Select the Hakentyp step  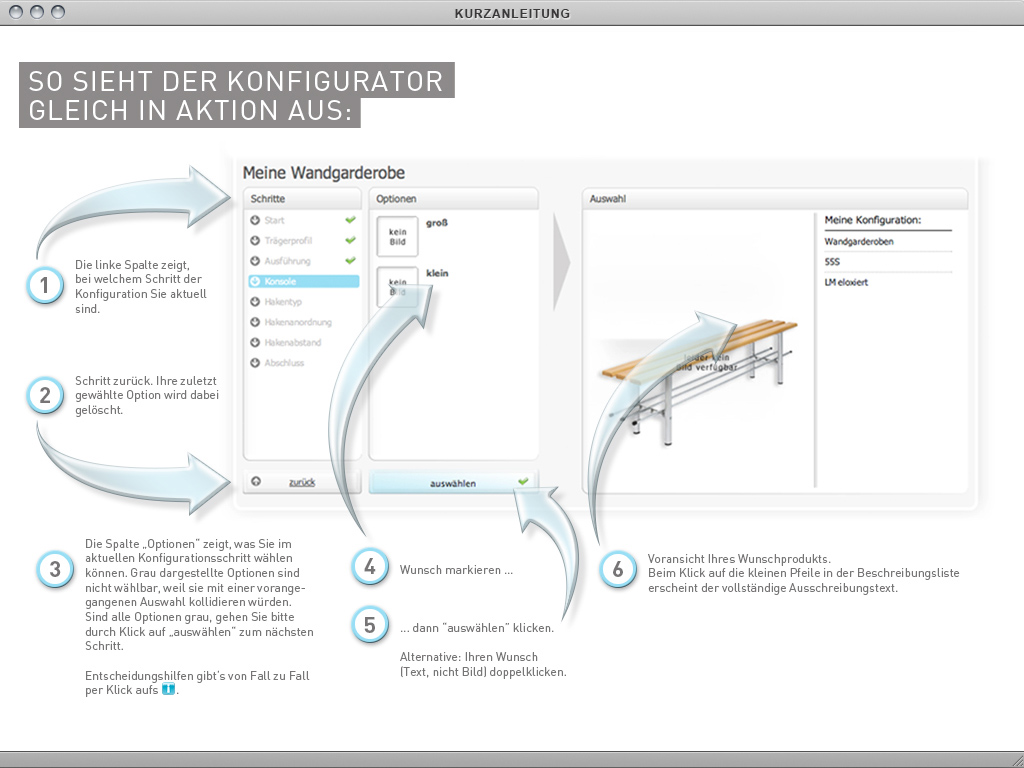click(x=283, y=302)
